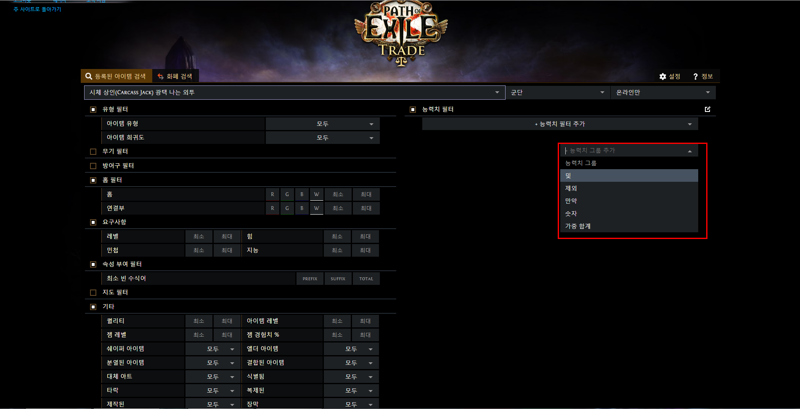Click the question mark 정보 icon
This screenshot has width=800, height=409.
click(695, 76)
